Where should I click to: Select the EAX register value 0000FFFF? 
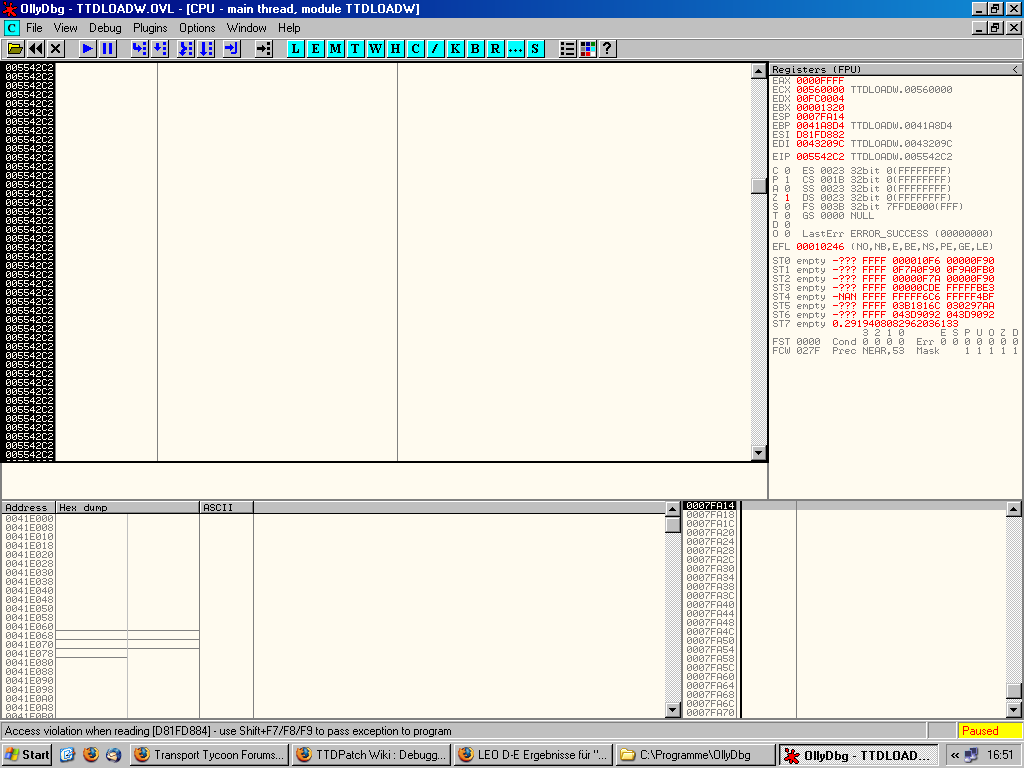[820, 81]
